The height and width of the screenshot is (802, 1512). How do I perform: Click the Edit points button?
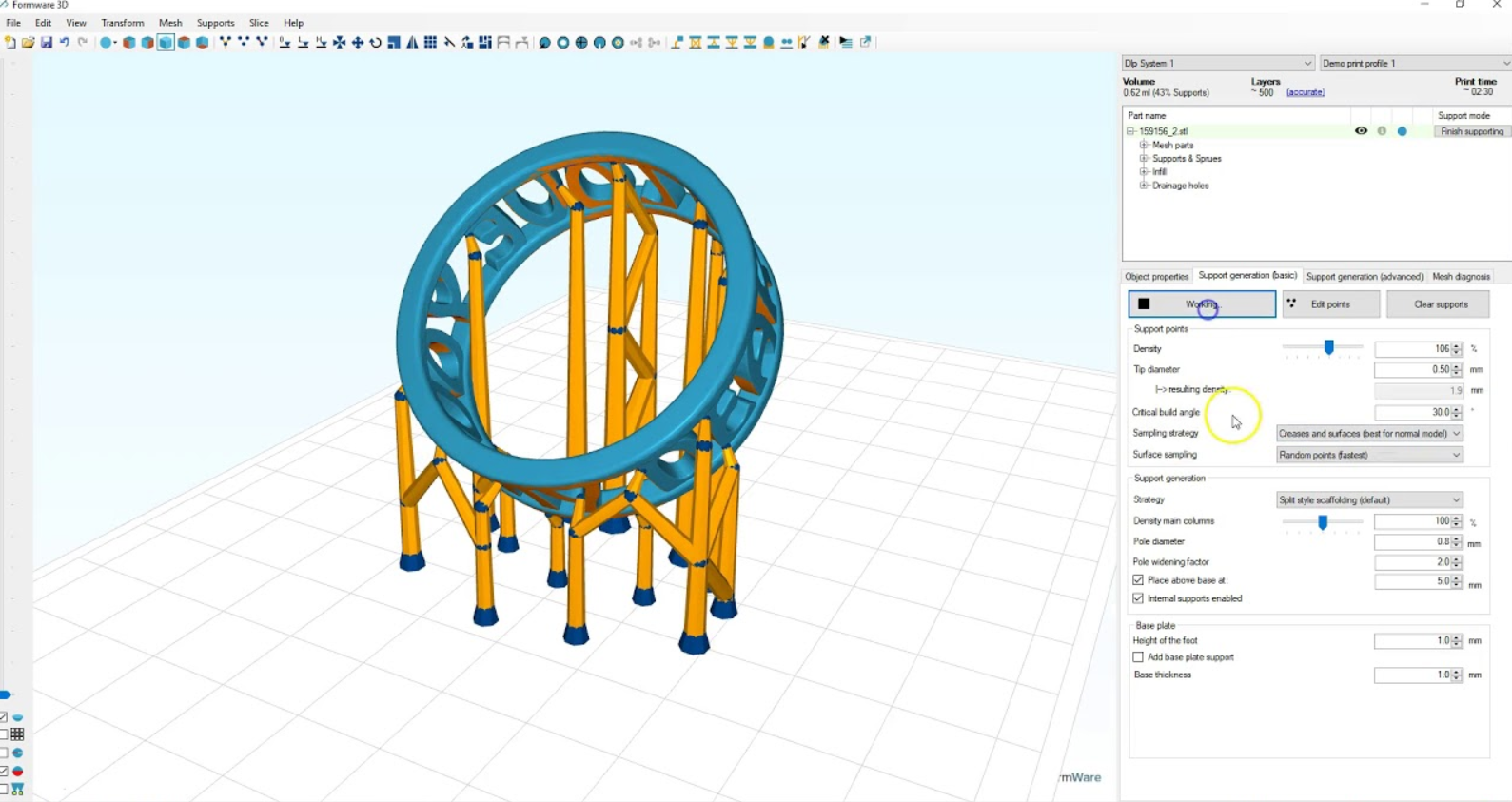tap(1329, 304)
